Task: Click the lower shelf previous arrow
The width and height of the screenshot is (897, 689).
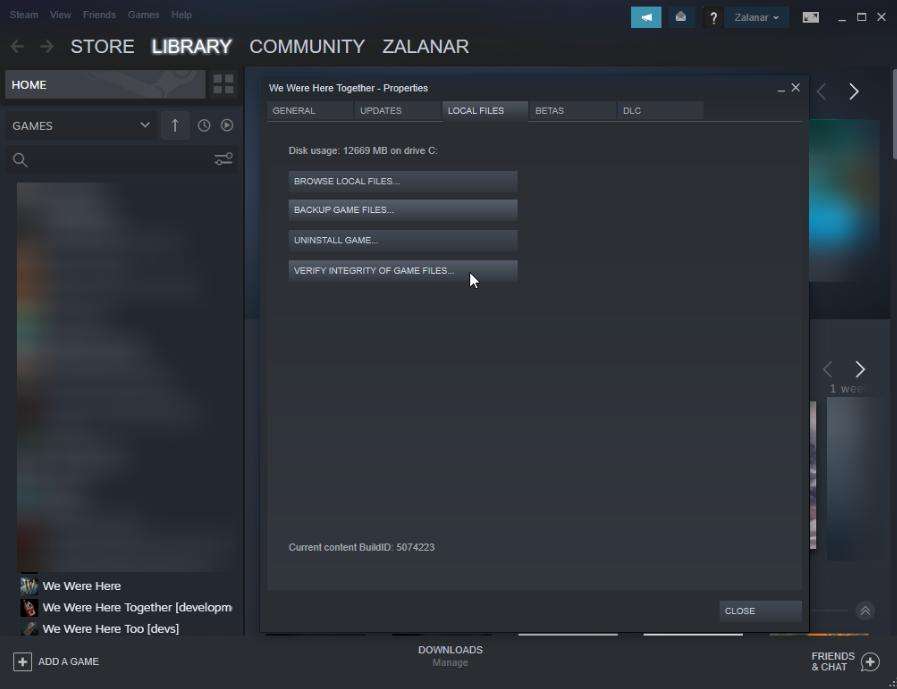Action: pyautogui.click(x=827, y=369)
